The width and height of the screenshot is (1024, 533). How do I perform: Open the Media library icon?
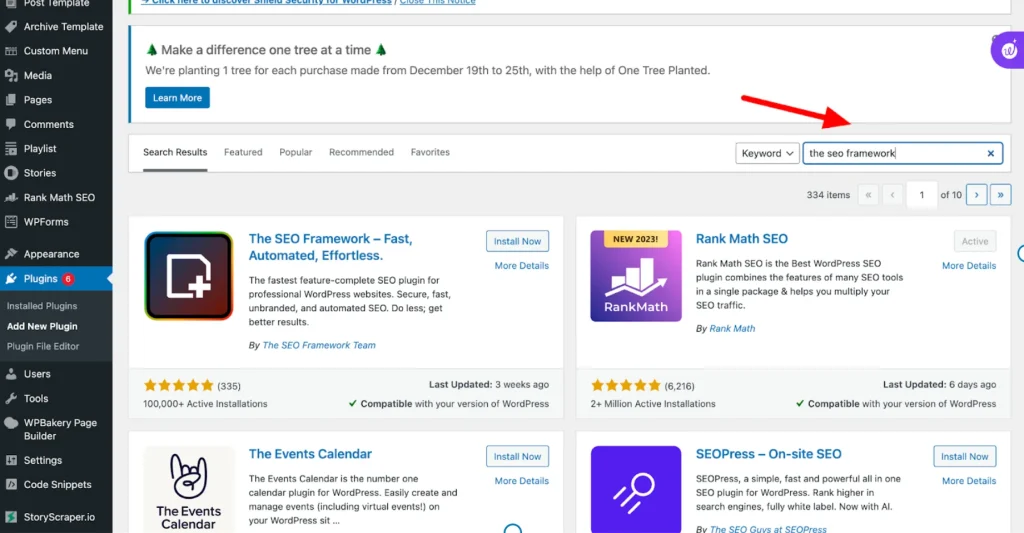click(x=10, y=76)
